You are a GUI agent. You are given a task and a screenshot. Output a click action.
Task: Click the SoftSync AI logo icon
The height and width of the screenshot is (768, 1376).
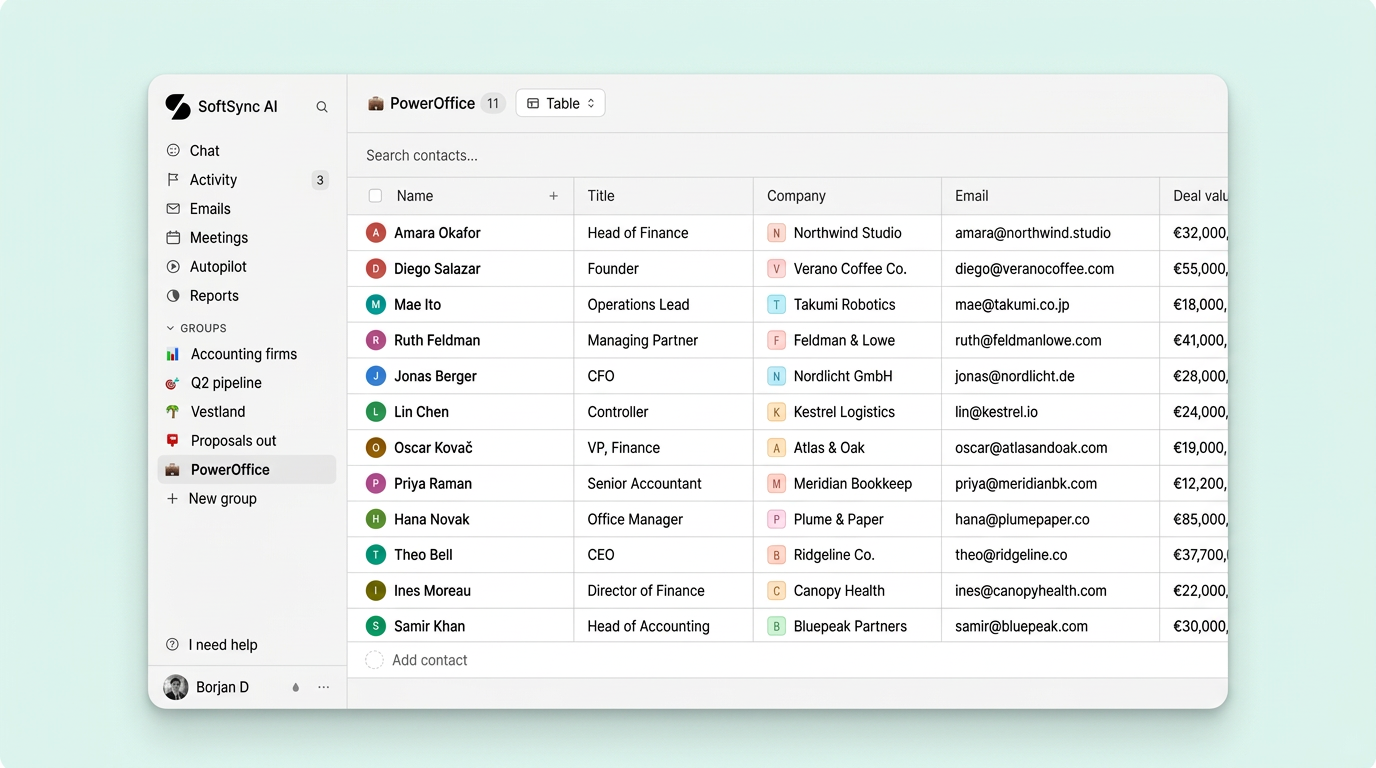[177, 107]
